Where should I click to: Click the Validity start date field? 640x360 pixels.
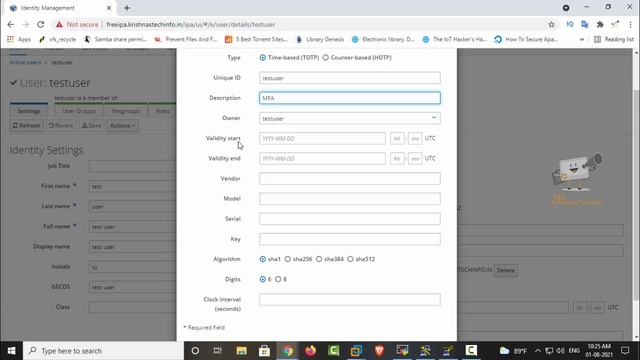point(322,138)
